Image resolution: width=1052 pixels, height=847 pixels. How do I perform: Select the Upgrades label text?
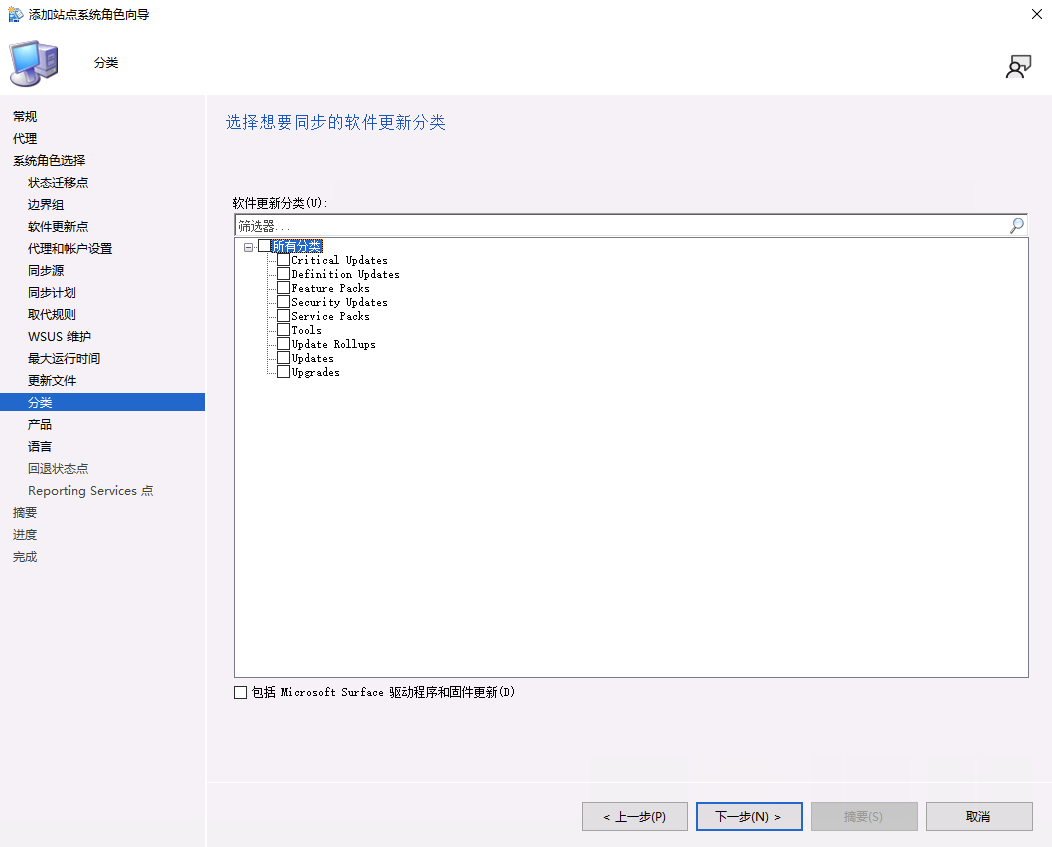click(x=315, y=372)
